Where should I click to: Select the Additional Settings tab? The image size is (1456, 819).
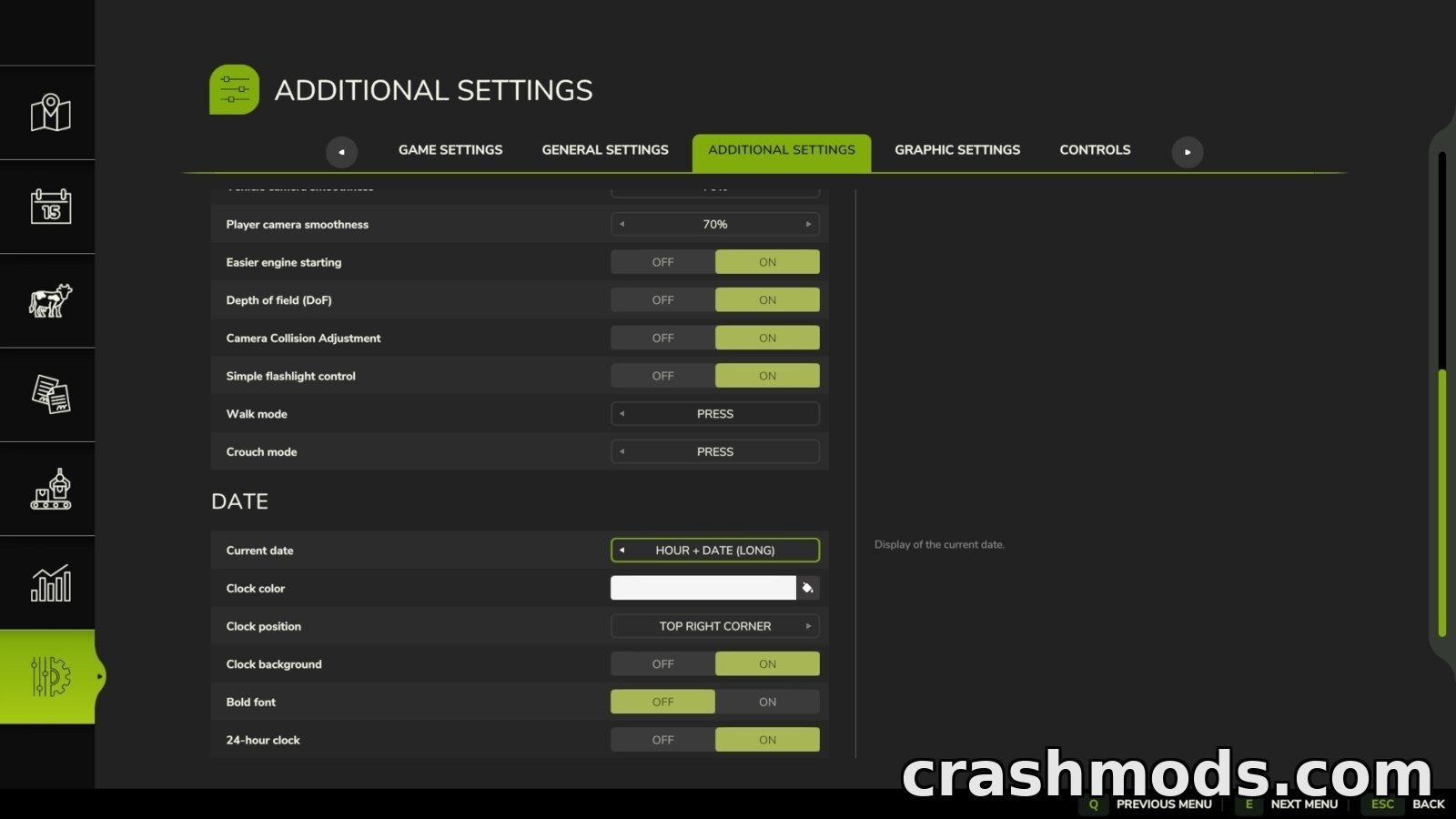click(782, 152)
